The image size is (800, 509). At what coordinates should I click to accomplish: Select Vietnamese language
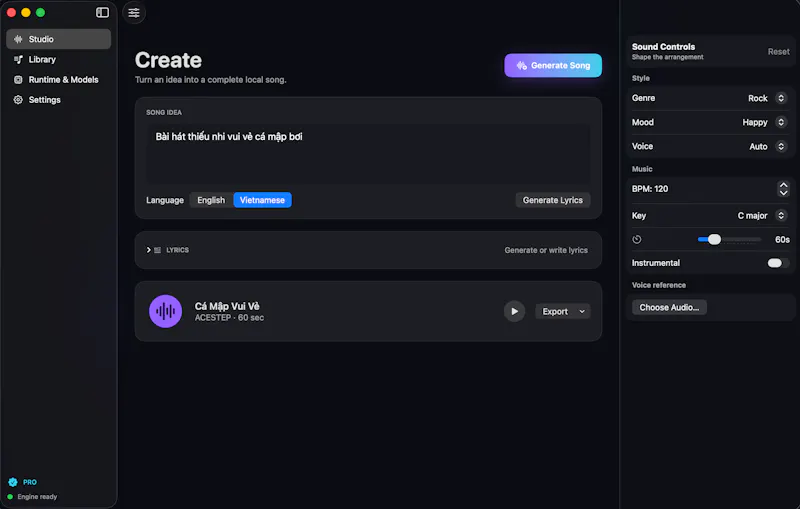click(262, 200)
